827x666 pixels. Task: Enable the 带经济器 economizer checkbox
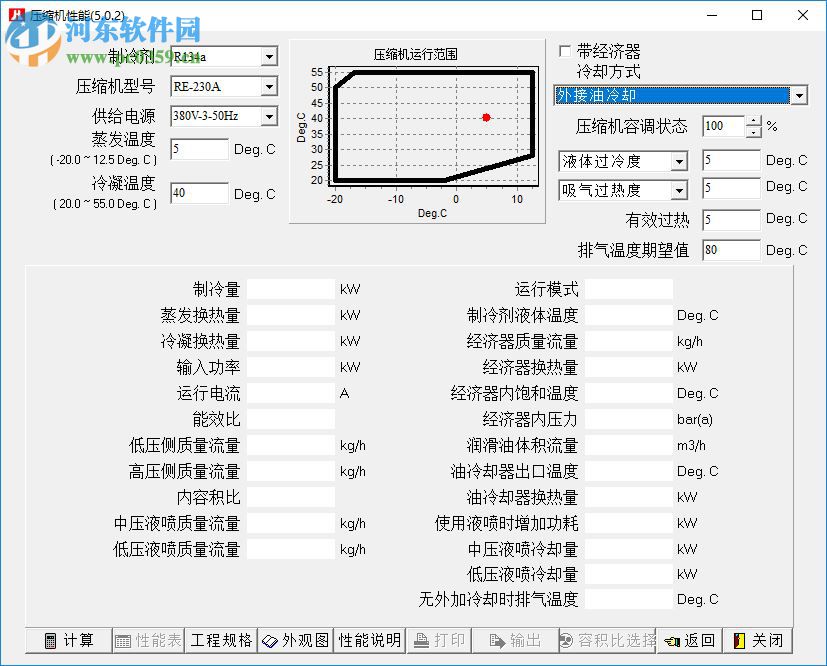pyautogui.click(x=565, y=50)
